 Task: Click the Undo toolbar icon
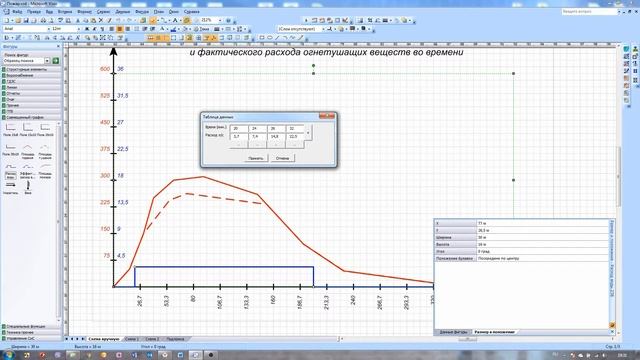coord(118,20)
